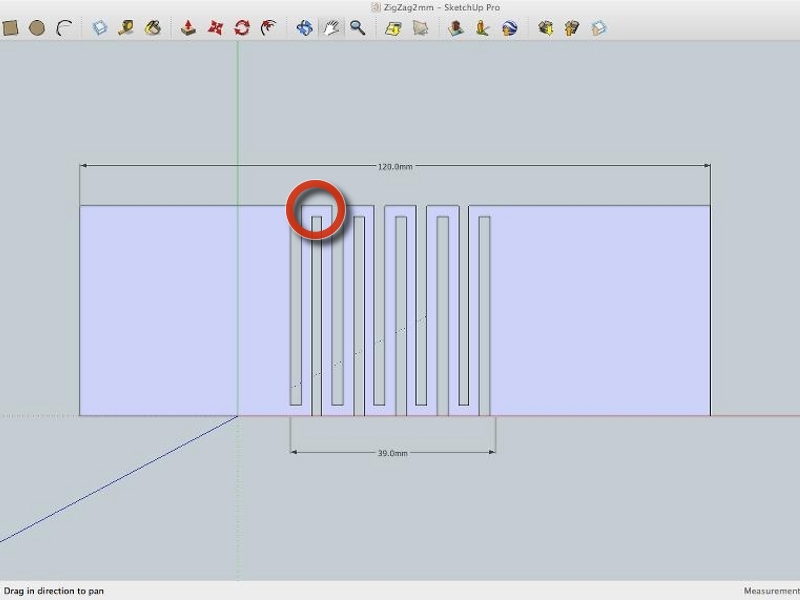Viewport: 800px width, 600px height.
Task: Select the Zoom magnifier tool
Action: click(x=358, y=28)
